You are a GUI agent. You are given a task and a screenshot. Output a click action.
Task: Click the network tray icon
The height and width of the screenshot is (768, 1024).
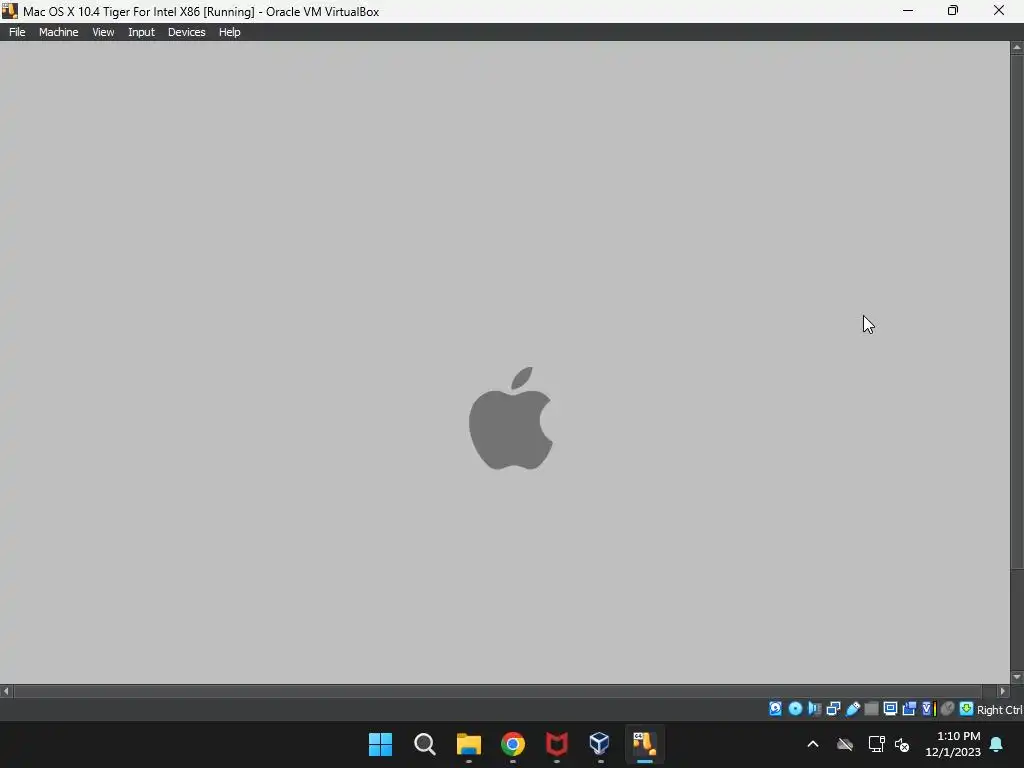click(876, 744)
